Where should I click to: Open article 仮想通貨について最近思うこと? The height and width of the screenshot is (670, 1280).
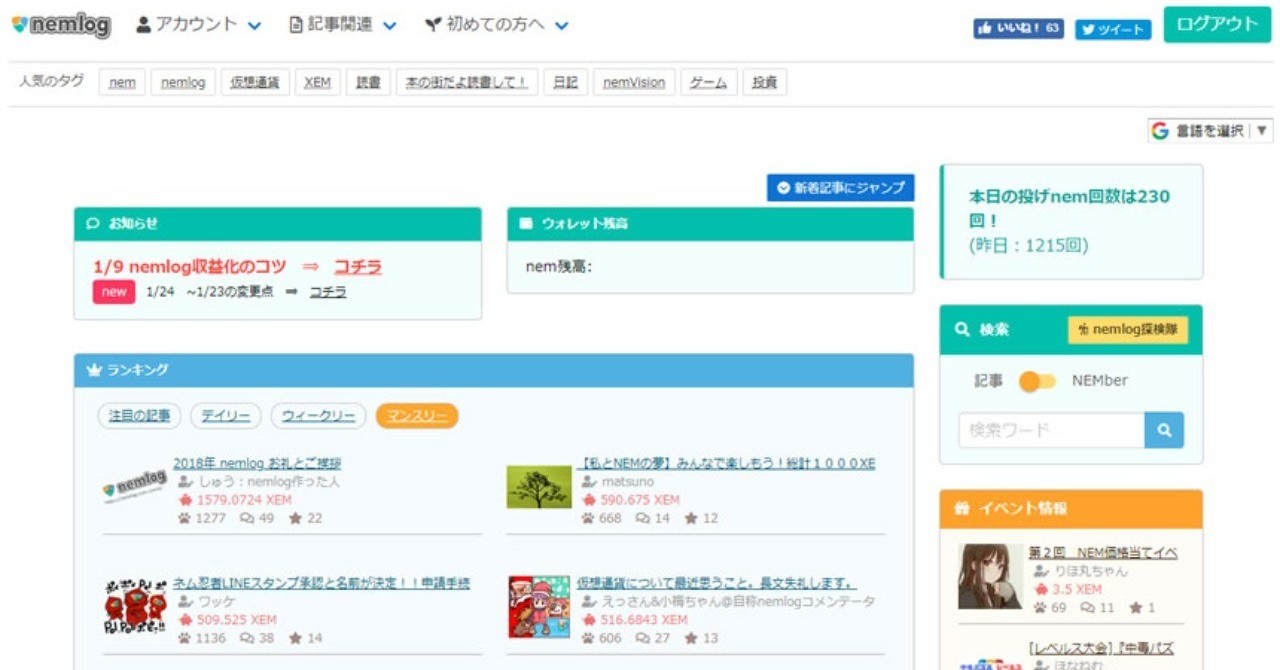pyautogui.click(x=717, y=583)
